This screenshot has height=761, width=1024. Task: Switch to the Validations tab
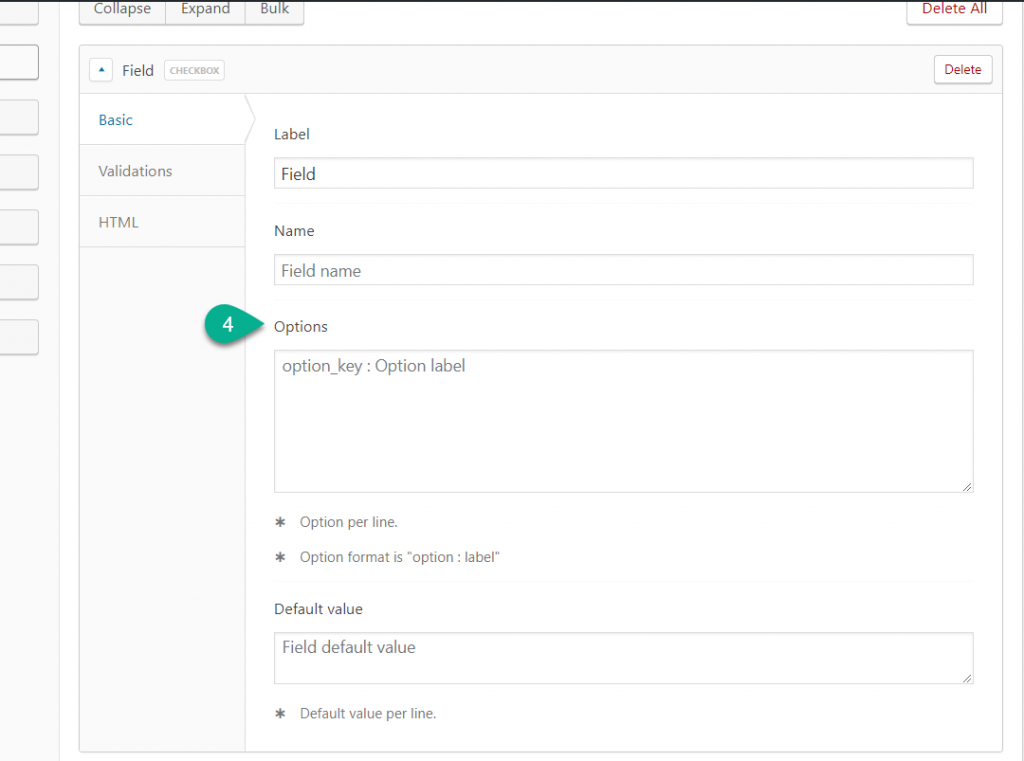point(135,171)
